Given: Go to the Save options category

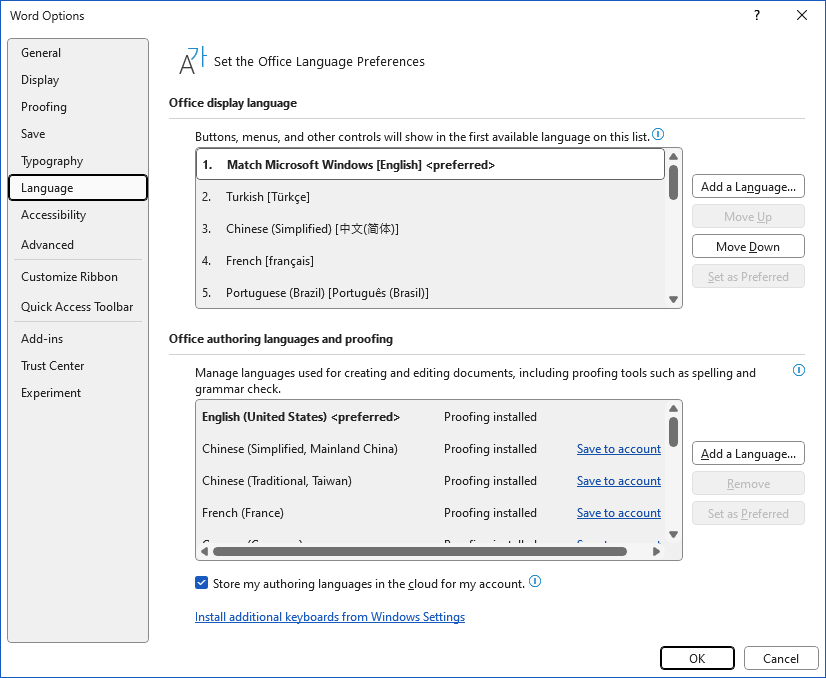Looking at the screenshot, I should 78,134.
